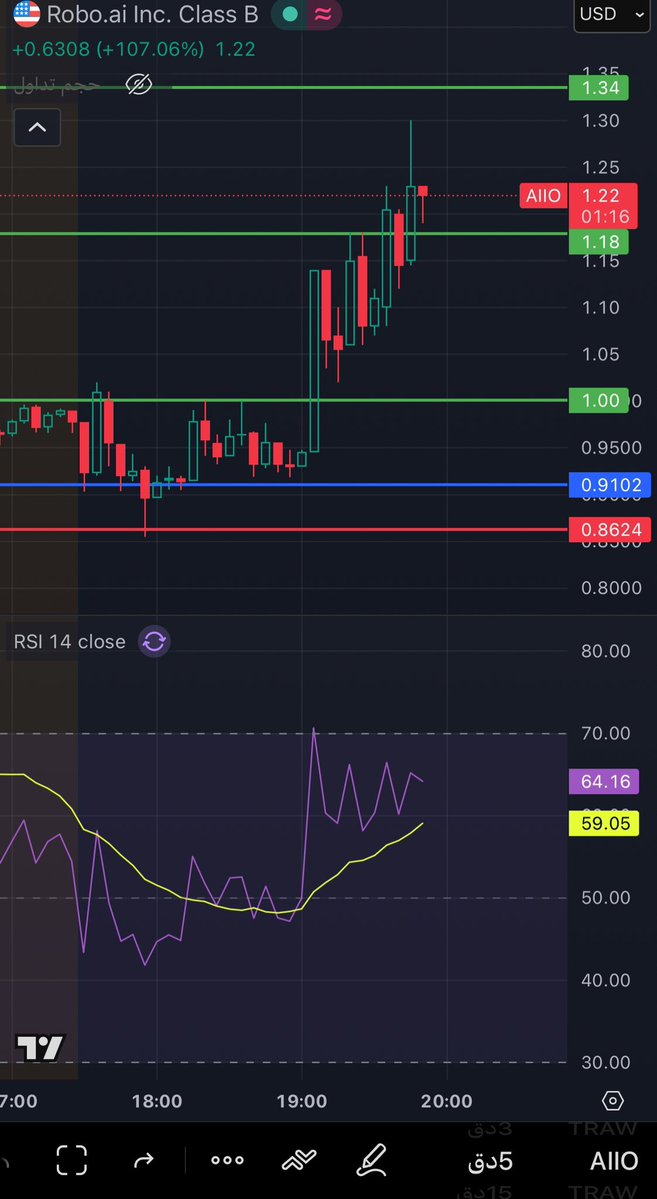Tap the 70.00 RSI scale level

pos(606,733)
